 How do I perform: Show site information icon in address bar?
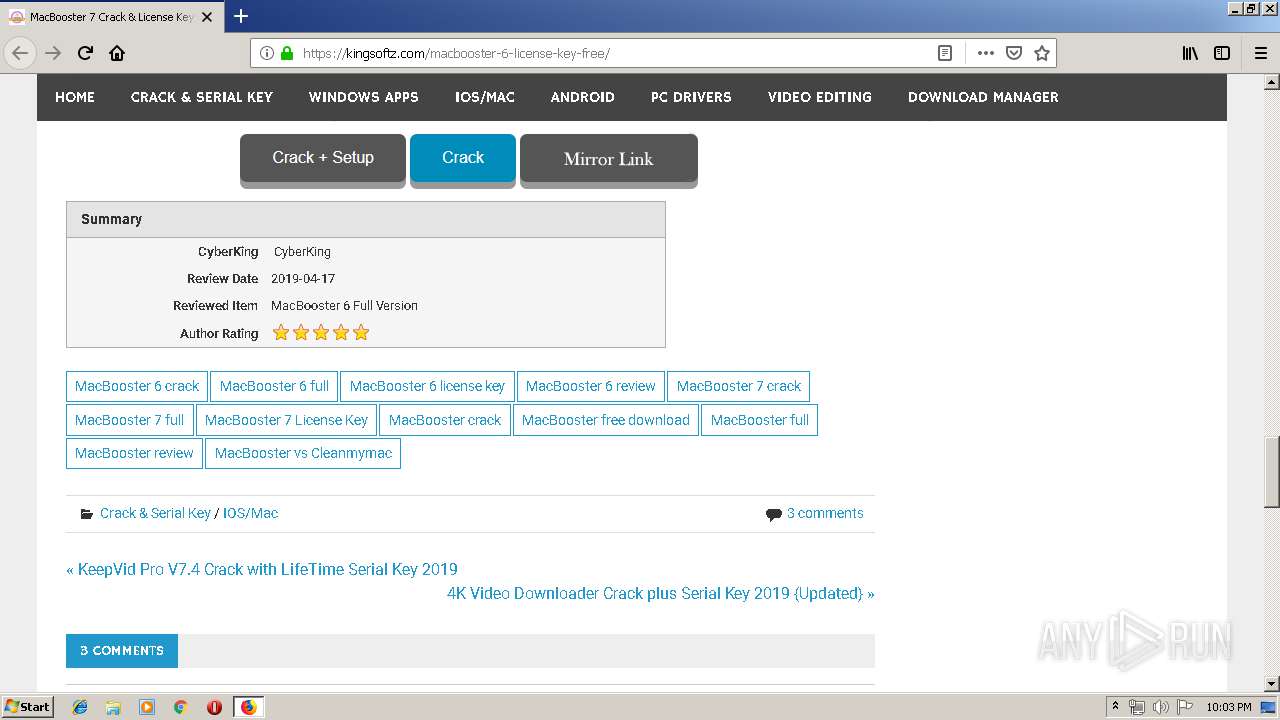coord(267,53)
